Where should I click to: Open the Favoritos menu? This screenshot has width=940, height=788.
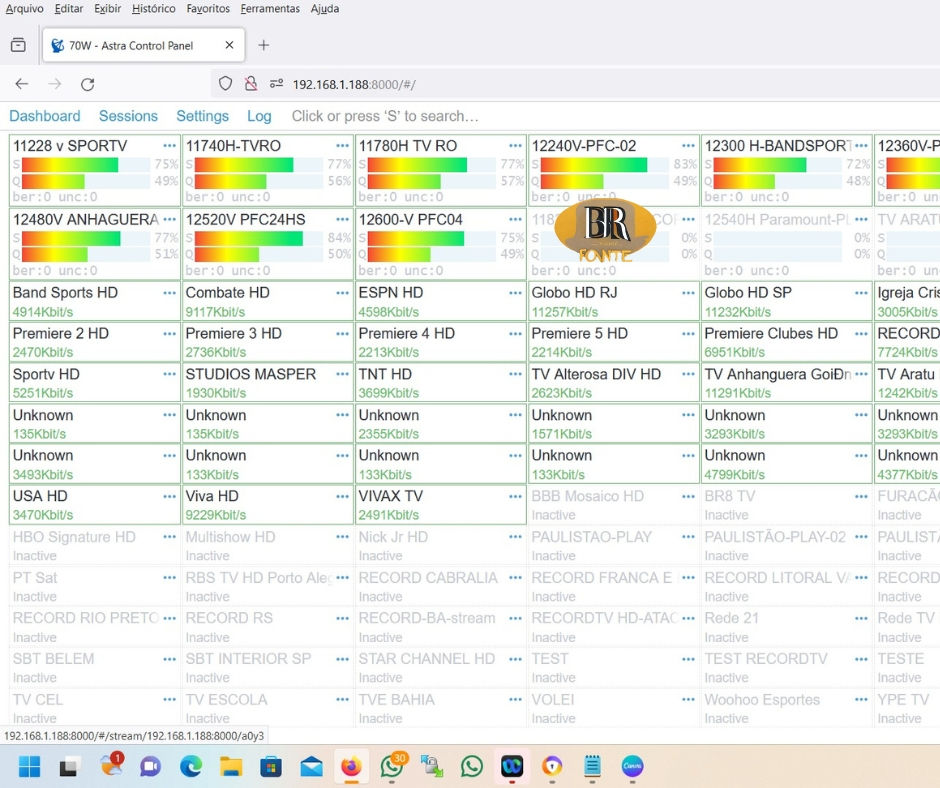point(208,8)
